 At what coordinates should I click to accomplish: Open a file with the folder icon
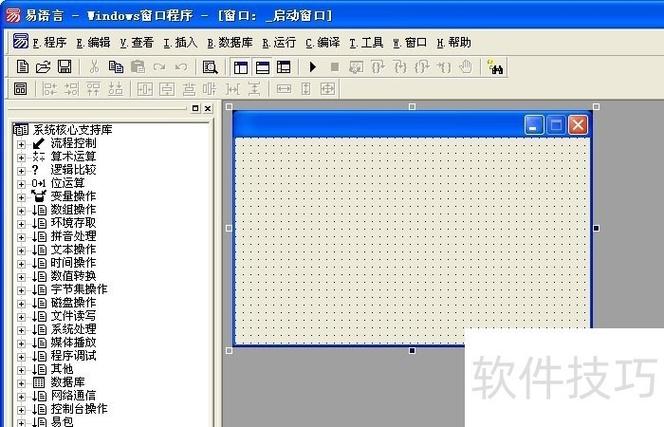pyautogui.click(x=43, y=67)
